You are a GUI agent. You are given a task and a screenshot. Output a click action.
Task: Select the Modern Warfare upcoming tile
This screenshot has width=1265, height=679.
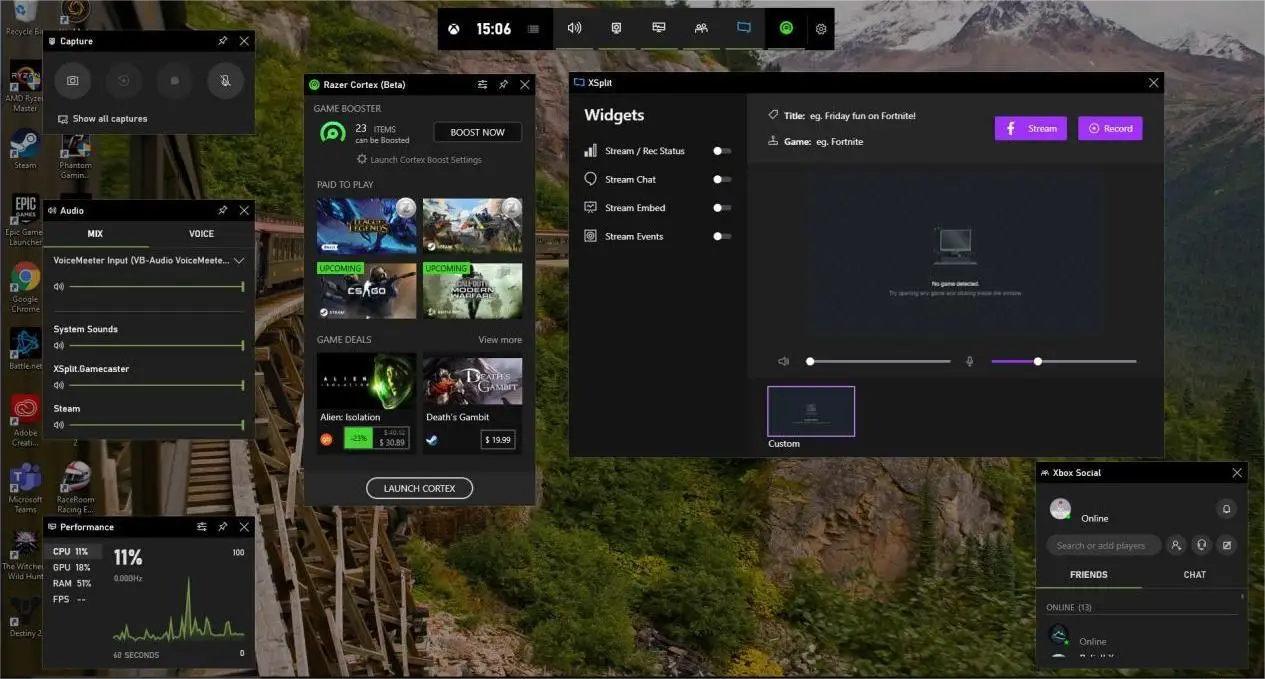[x=472, y=291]
